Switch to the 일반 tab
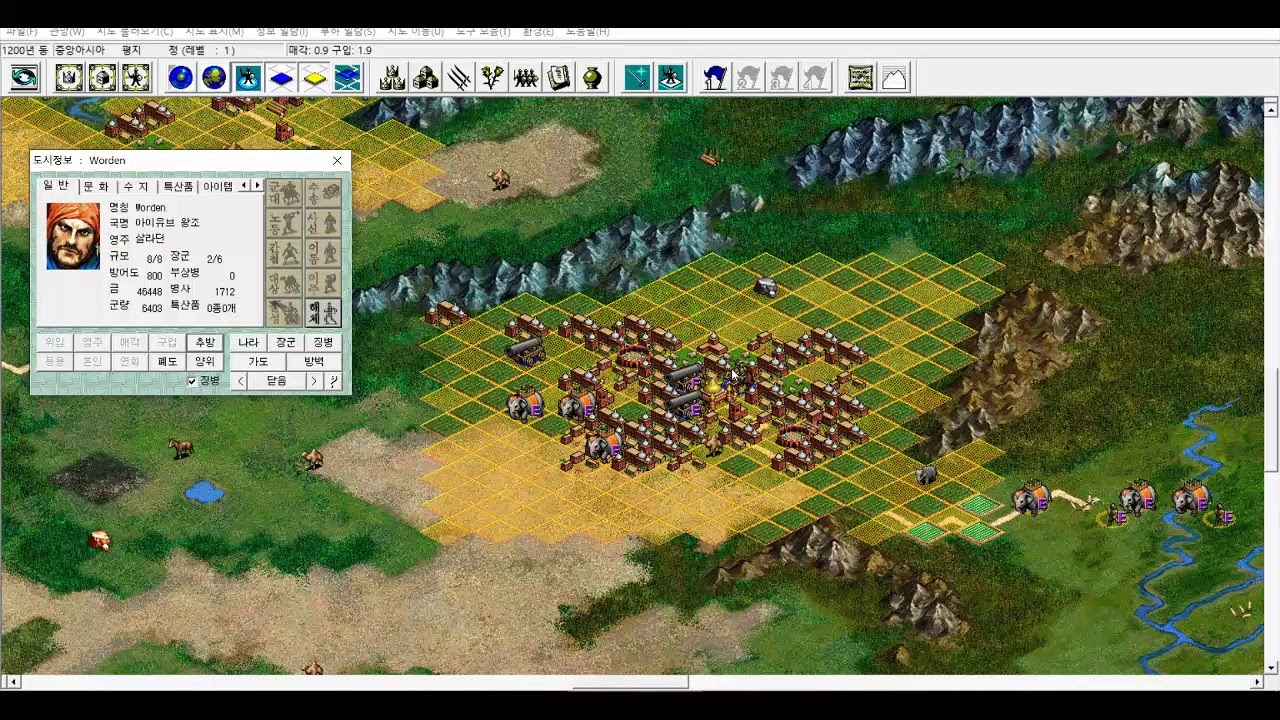This screenshot has height=720, width=1280. point(56,186)
